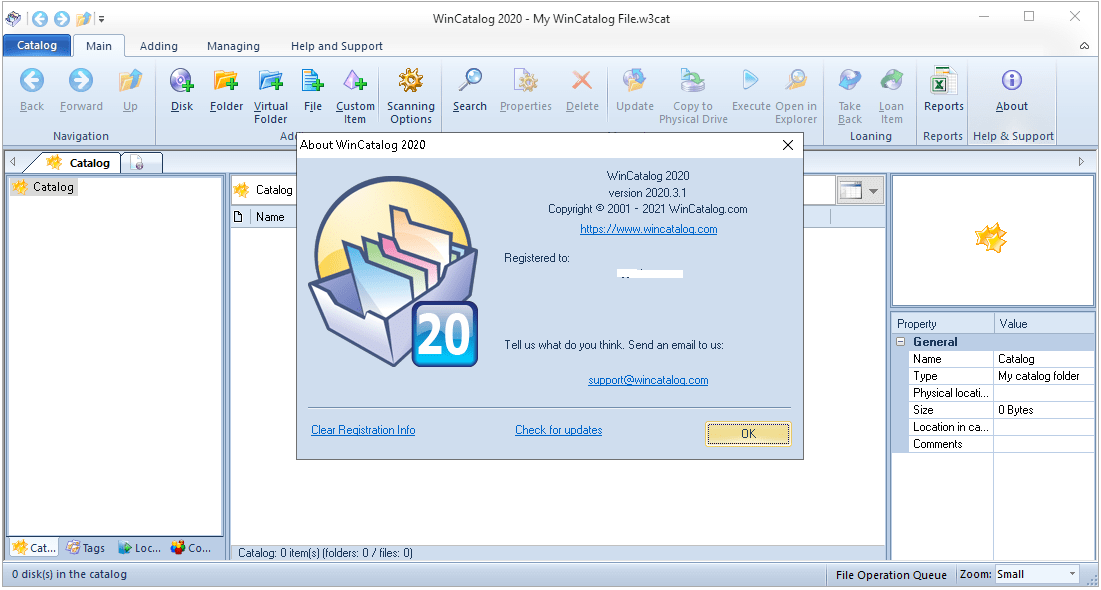The width and height of the screenshot is (1101, 590).
Task: Add a File to the catalog
Action: coord(312,91)
